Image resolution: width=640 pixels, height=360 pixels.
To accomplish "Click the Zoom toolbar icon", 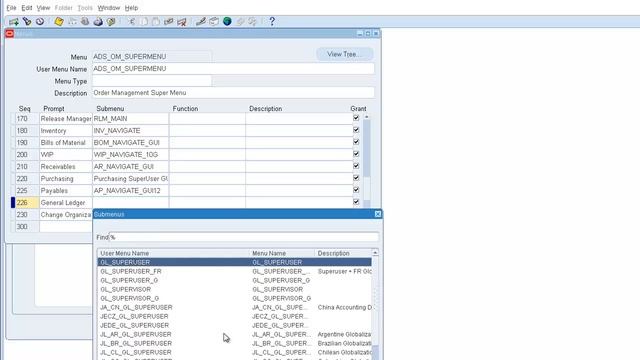I will 214,22.
